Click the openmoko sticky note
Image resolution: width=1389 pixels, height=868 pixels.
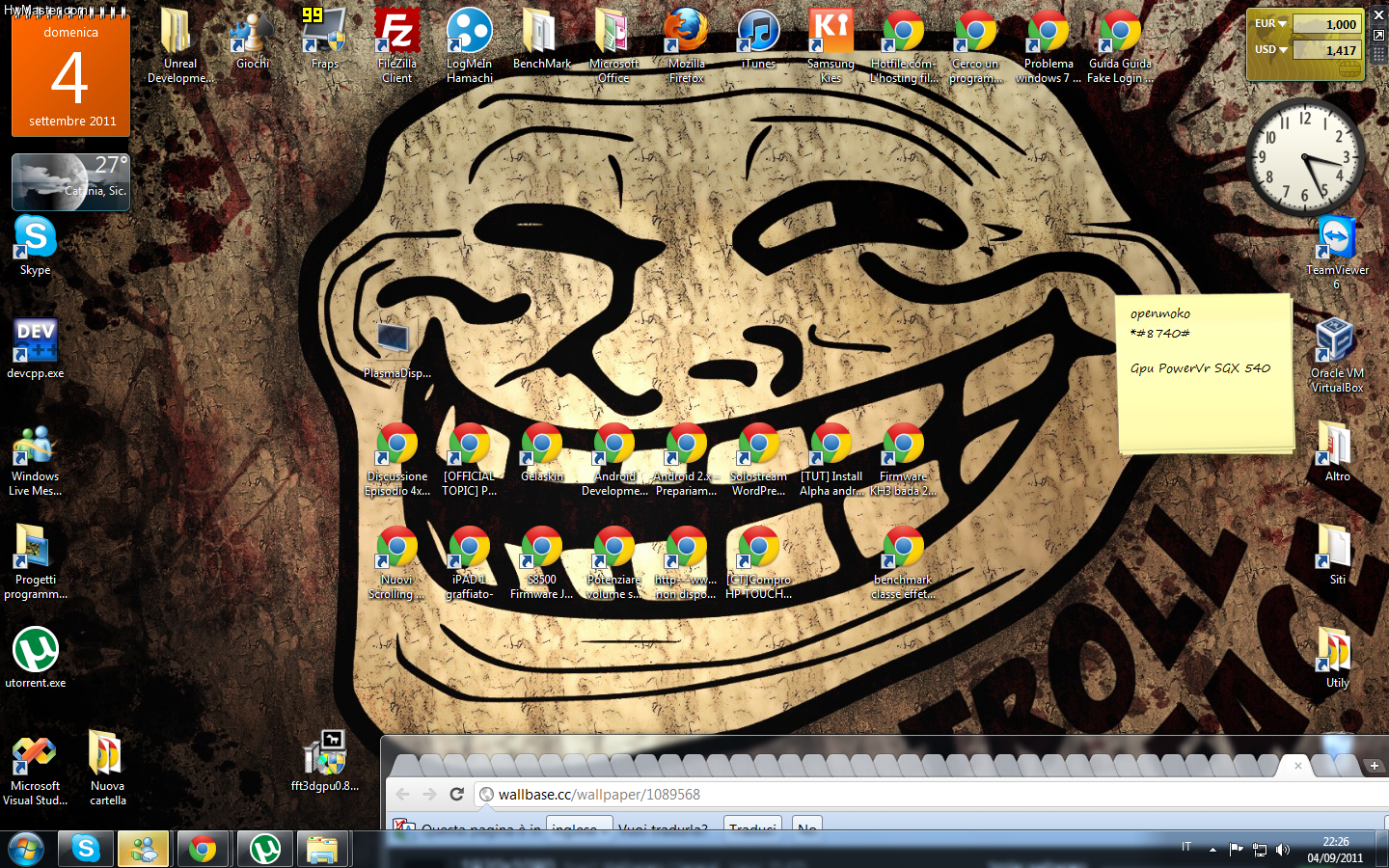point(1205,373)
